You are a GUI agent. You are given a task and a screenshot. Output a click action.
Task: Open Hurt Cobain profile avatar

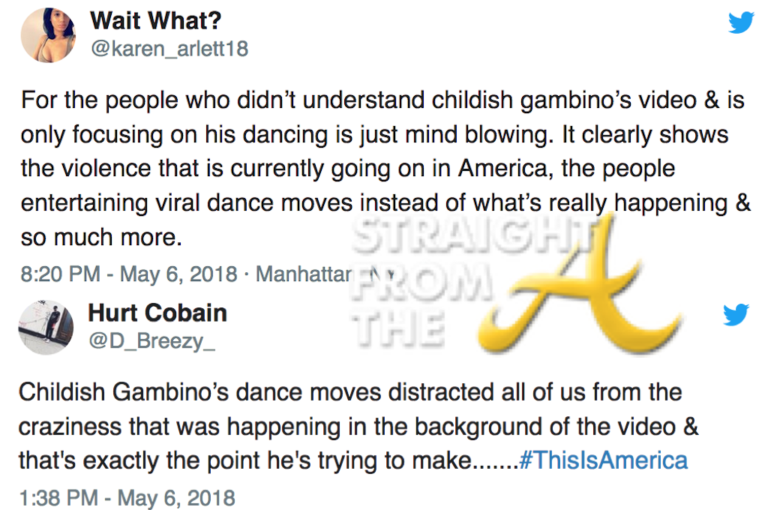pos(47,327)
